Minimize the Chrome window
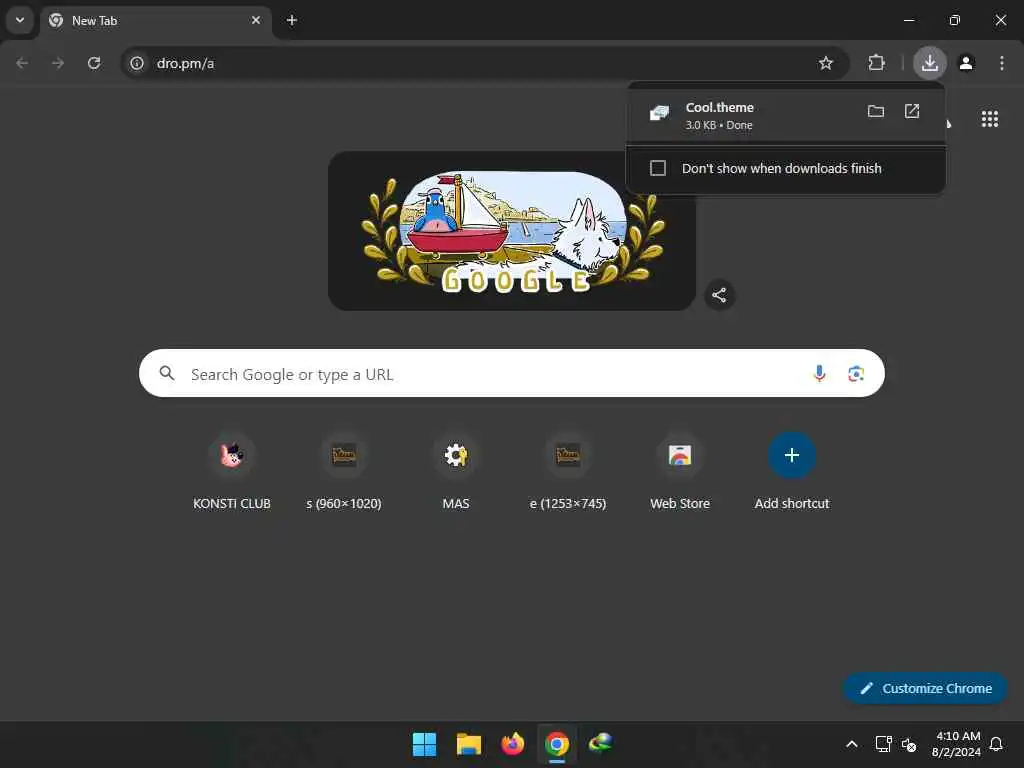Image resolution: width=1024 pixels, height=768 pixels. click(909, 20)
